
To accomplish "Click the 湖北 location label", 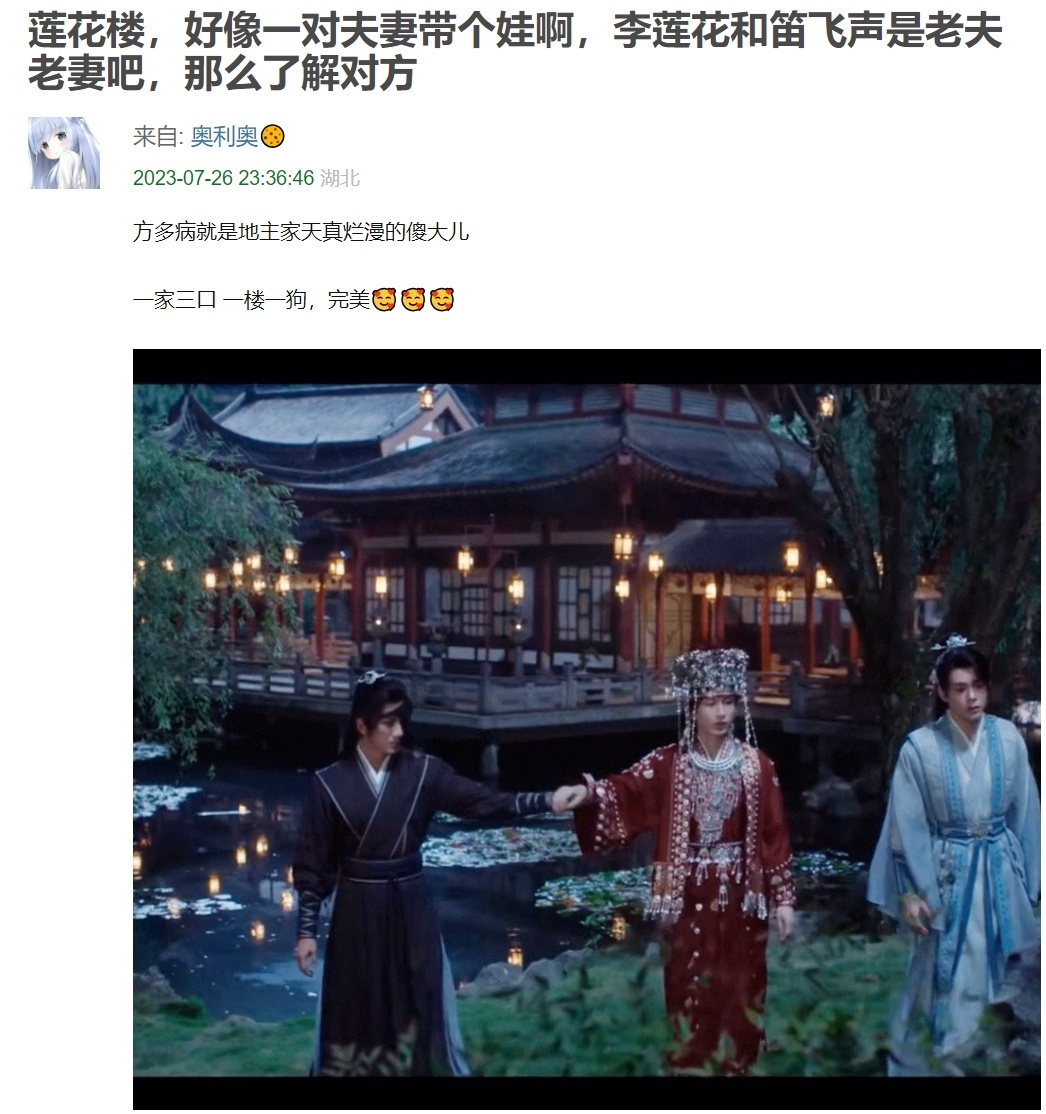I will tap(340, 178).
